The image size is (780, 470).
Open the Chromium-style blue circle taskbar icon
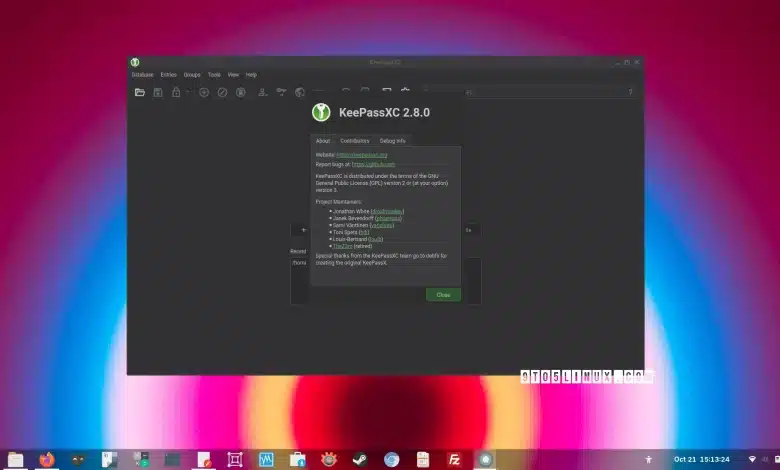tap(391, 460)
